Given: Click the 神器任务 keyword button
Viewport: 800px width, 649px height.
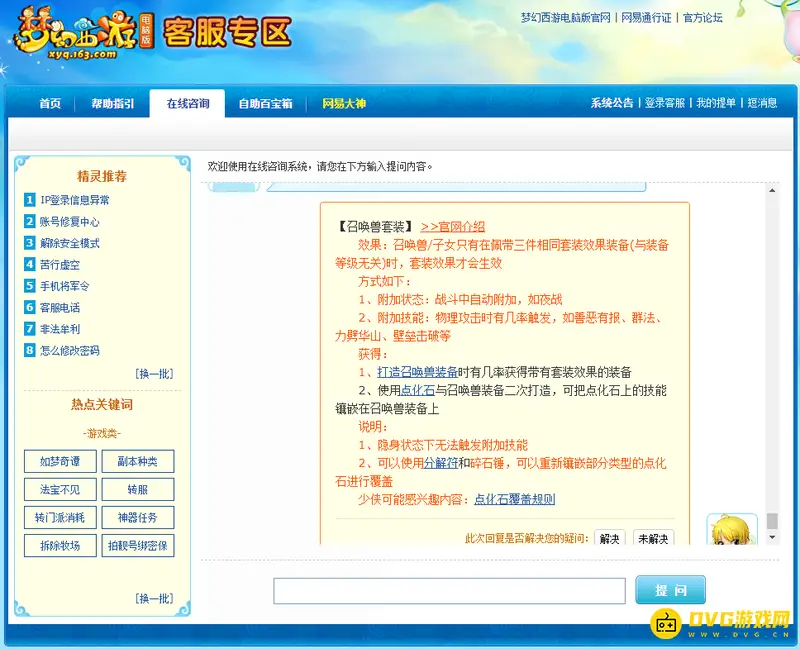Looking at the screenshot, I should pyautogui.click(x=138, y=517).
